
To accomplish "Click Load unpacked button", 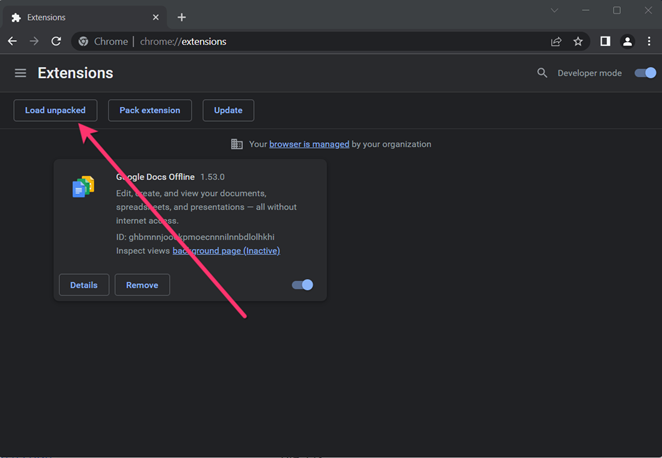I will coord(55,110).
